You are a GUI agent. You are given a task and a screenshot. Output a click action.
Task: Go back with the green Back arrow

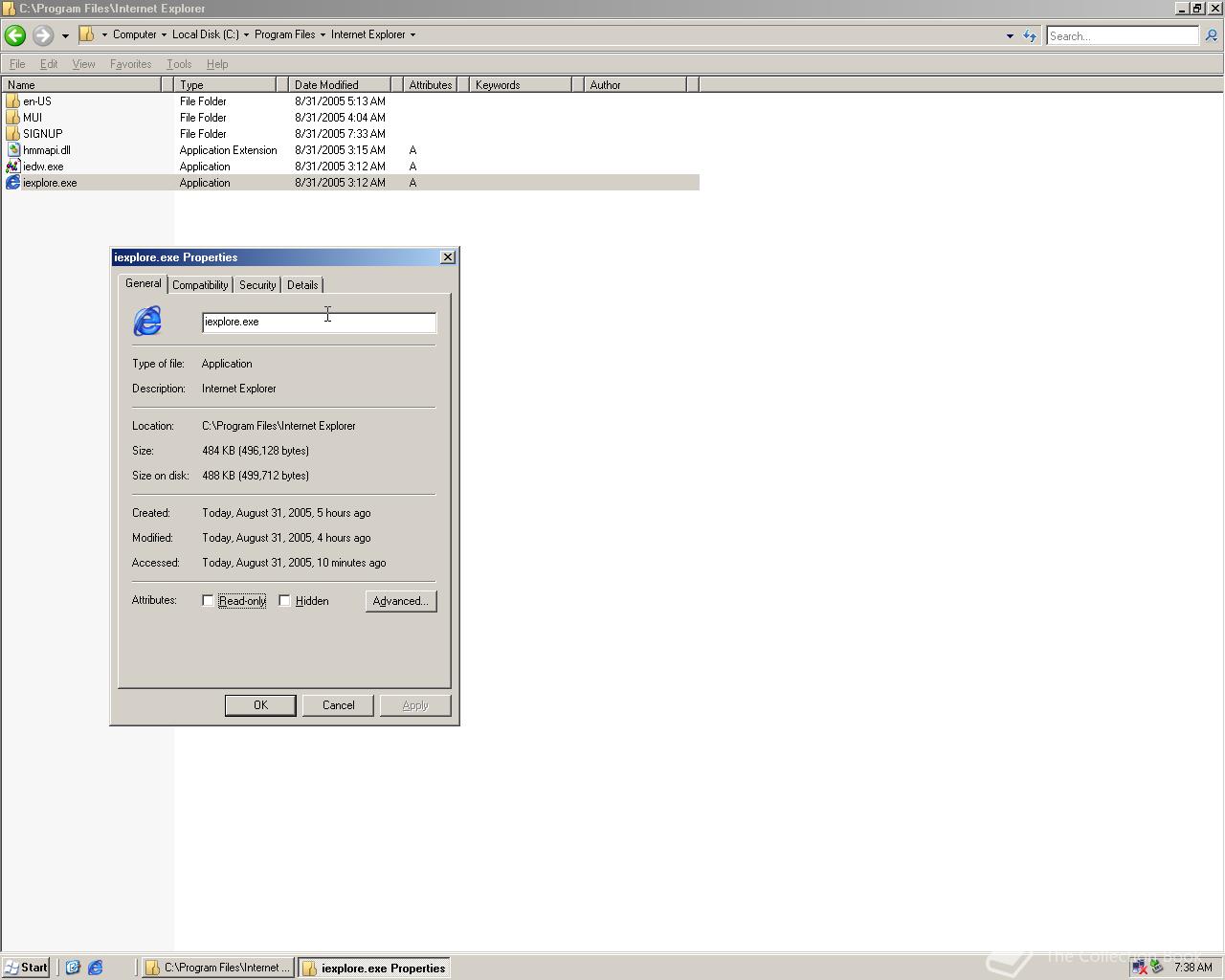click(x=15, y=35)
